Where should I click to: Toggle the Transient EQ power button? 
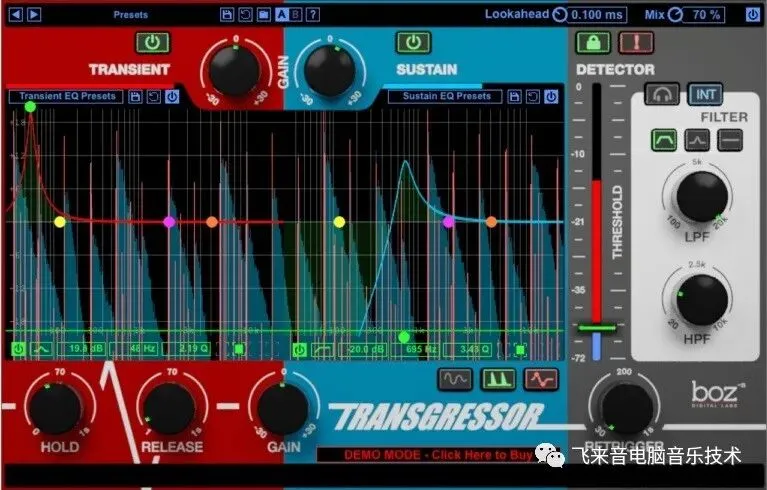tap(172, 97)
